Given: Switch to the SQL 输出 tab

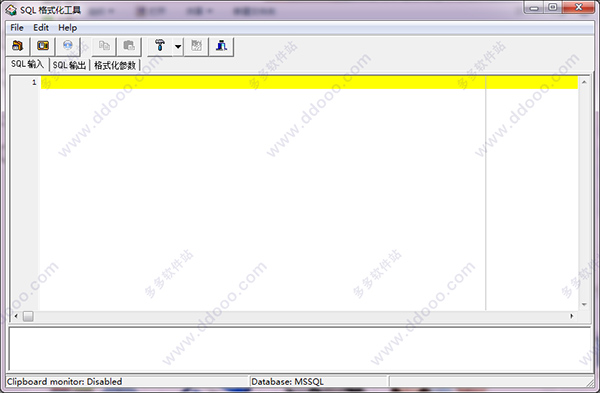Looking at the screenshot, I should (x=69, y=65).
